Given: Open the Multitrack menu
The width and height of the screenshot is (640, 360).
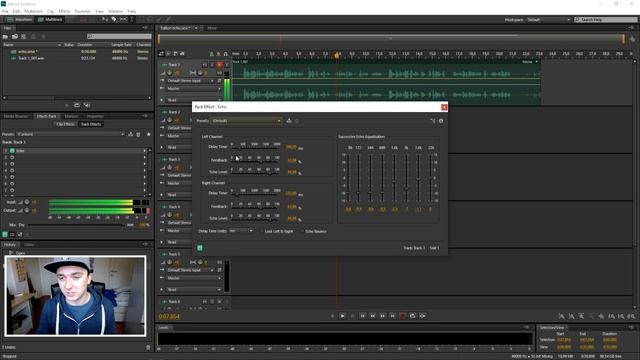Looking at the screenshot, I should pyautogui.click(x=33, y=11).
